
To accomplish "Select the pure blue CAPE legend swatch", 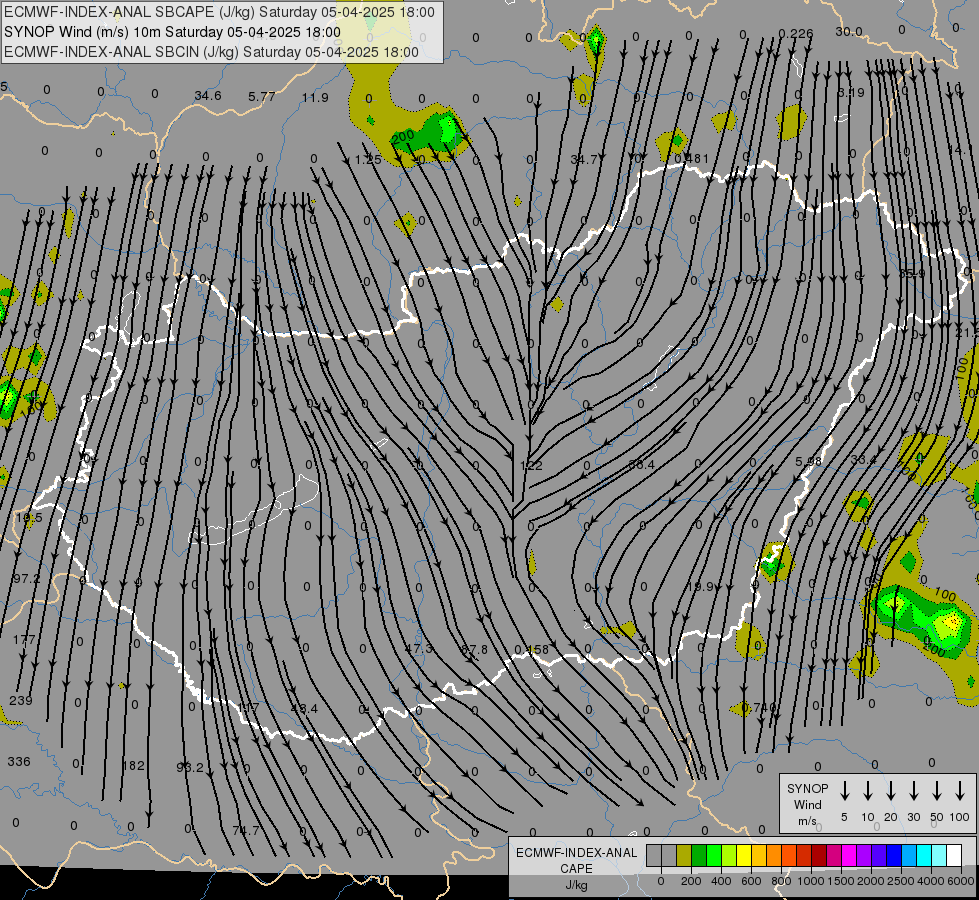I will click(894, 855).
